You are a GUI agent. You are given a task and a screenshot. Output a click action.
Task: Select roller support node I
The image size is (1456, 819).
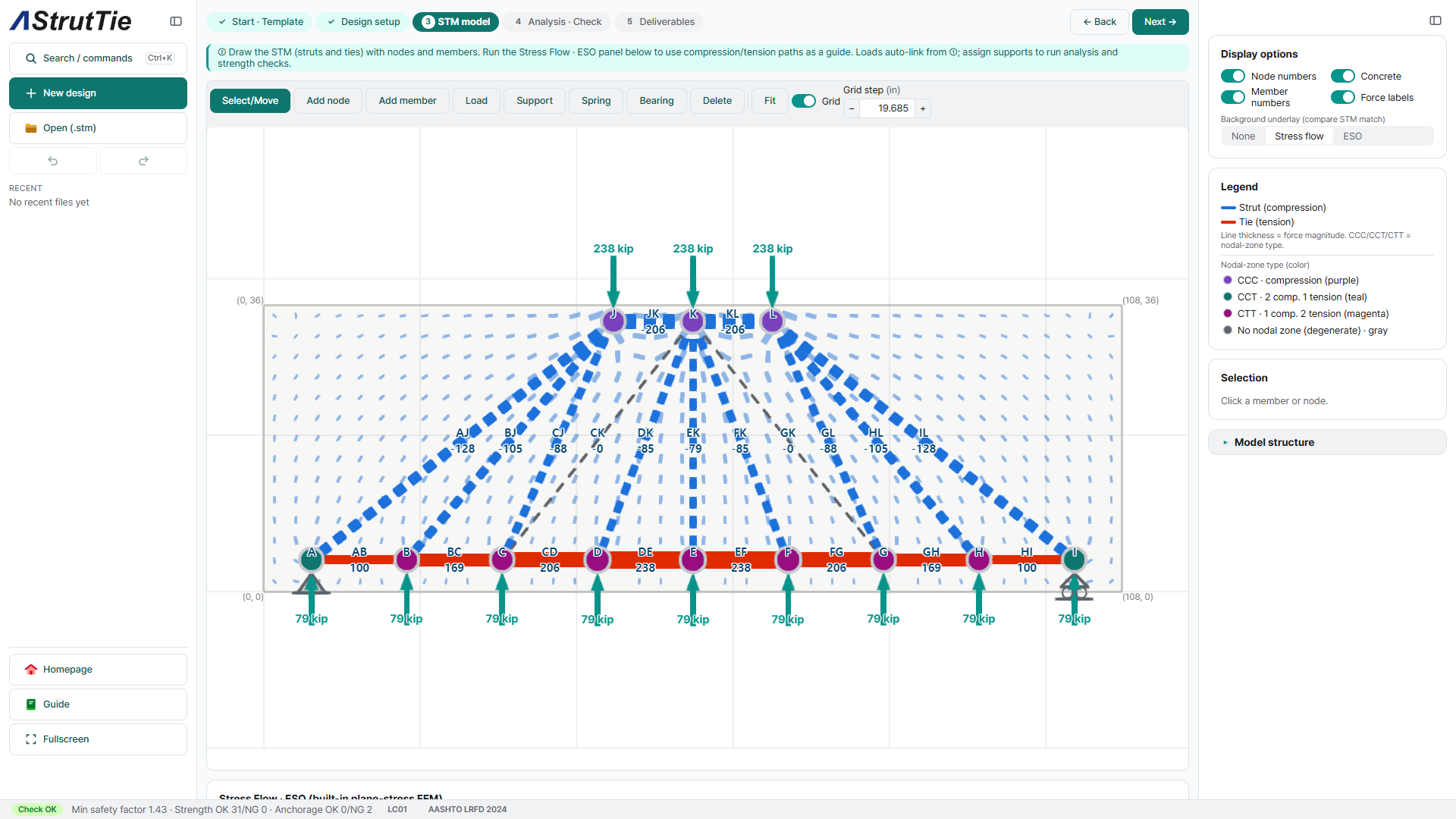tap(1075, 560)
